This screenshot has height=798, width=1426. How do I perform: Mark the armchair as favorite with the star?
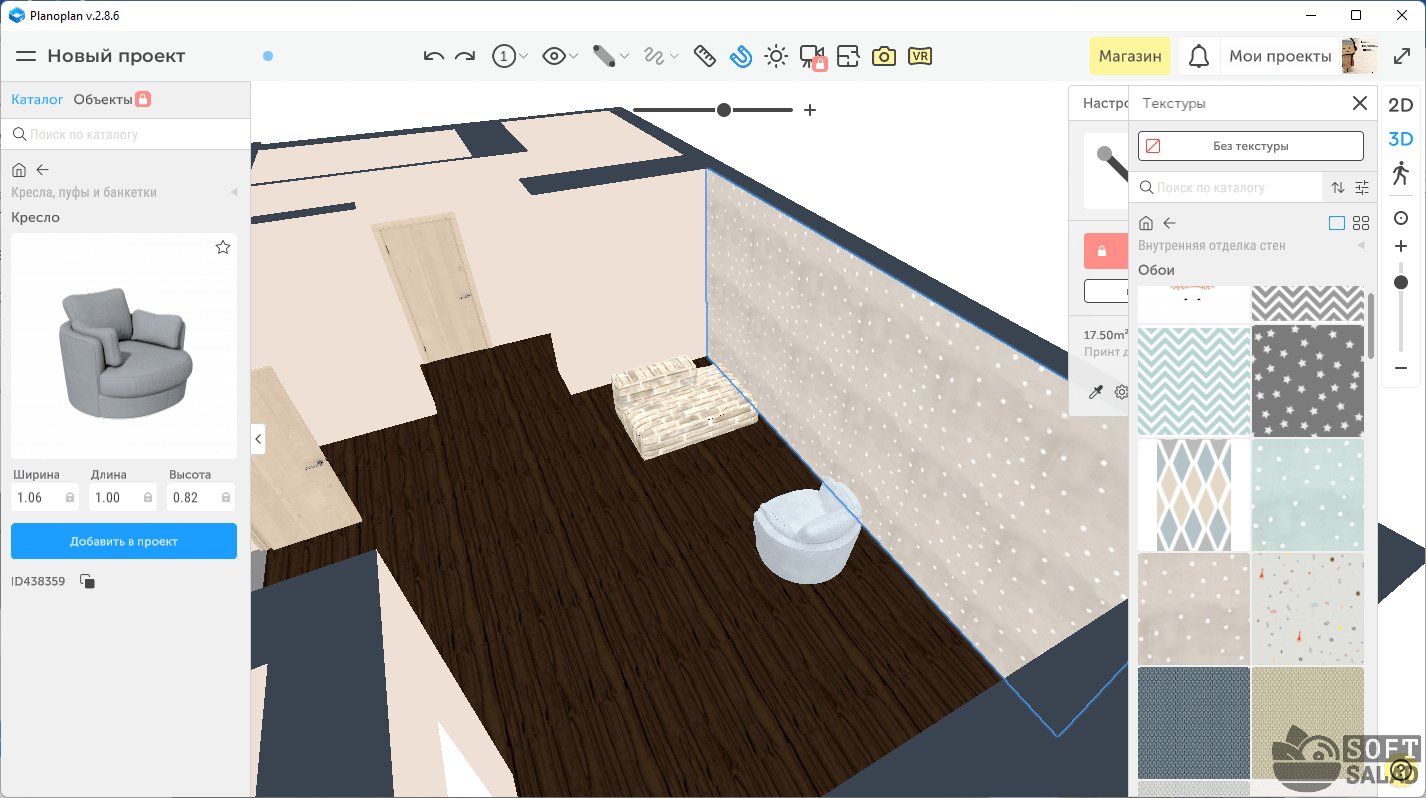point(223,247)
